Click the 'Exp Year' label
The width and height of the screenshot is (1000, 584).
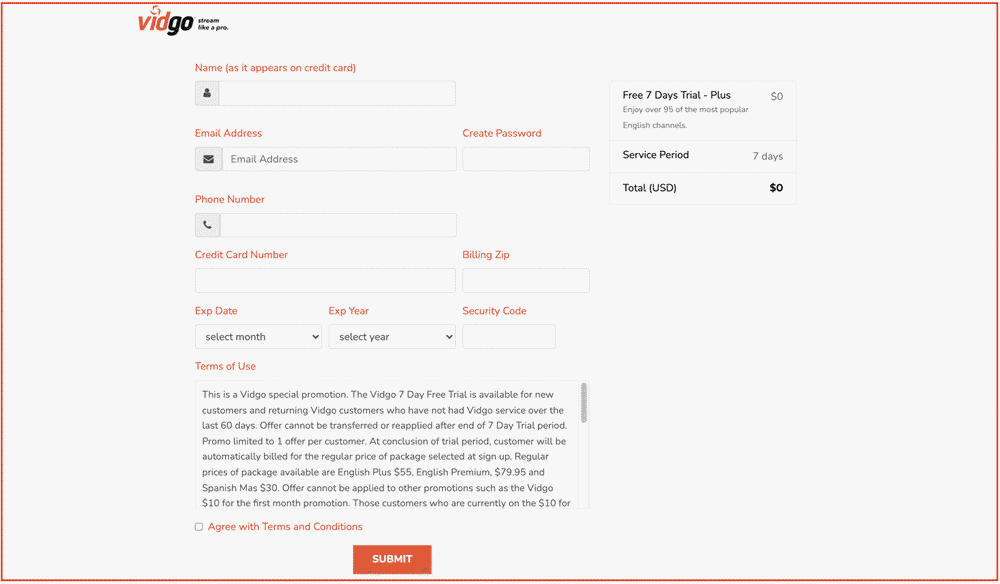349,311
